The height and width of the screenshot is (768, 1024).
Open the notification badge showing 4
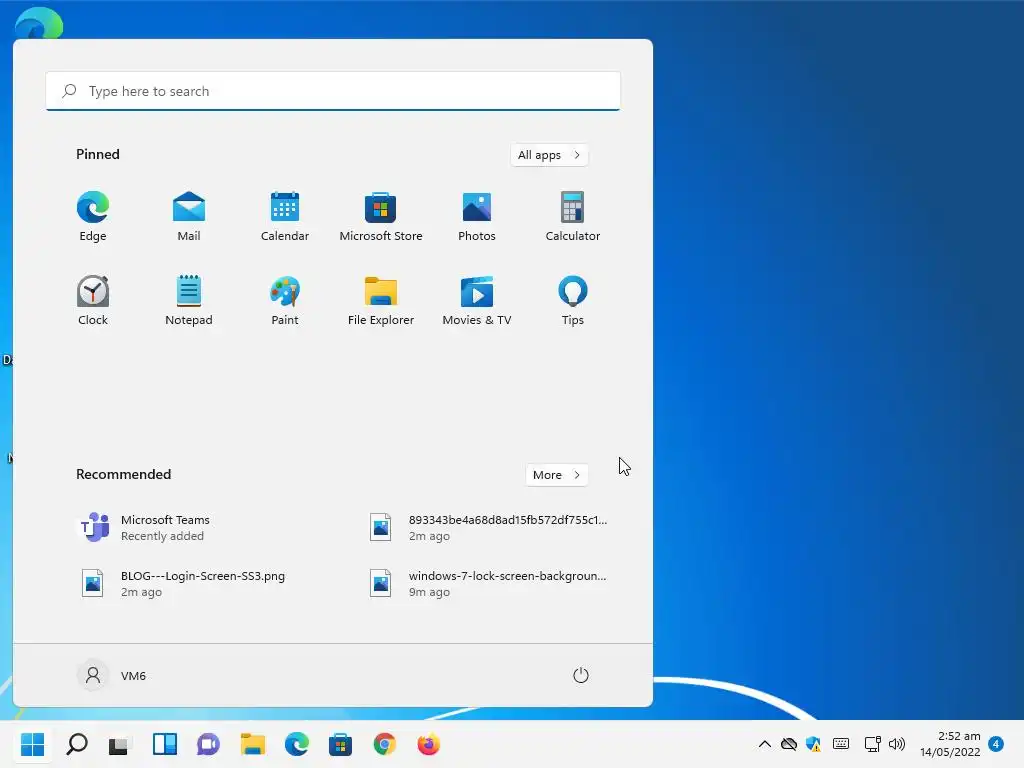[996, 744]
